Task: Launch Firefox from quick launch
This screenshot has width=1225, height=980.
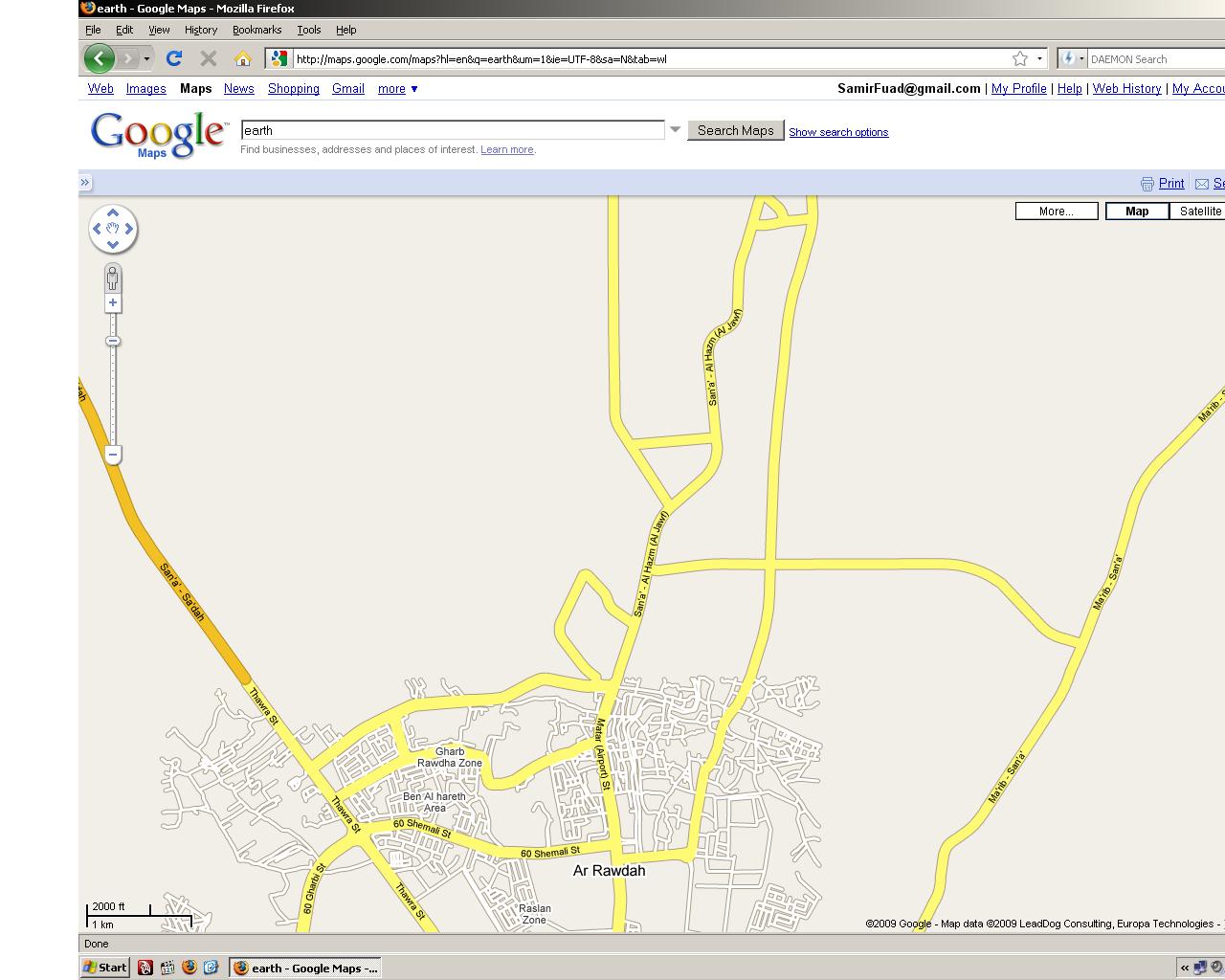Action: point(189,968)
